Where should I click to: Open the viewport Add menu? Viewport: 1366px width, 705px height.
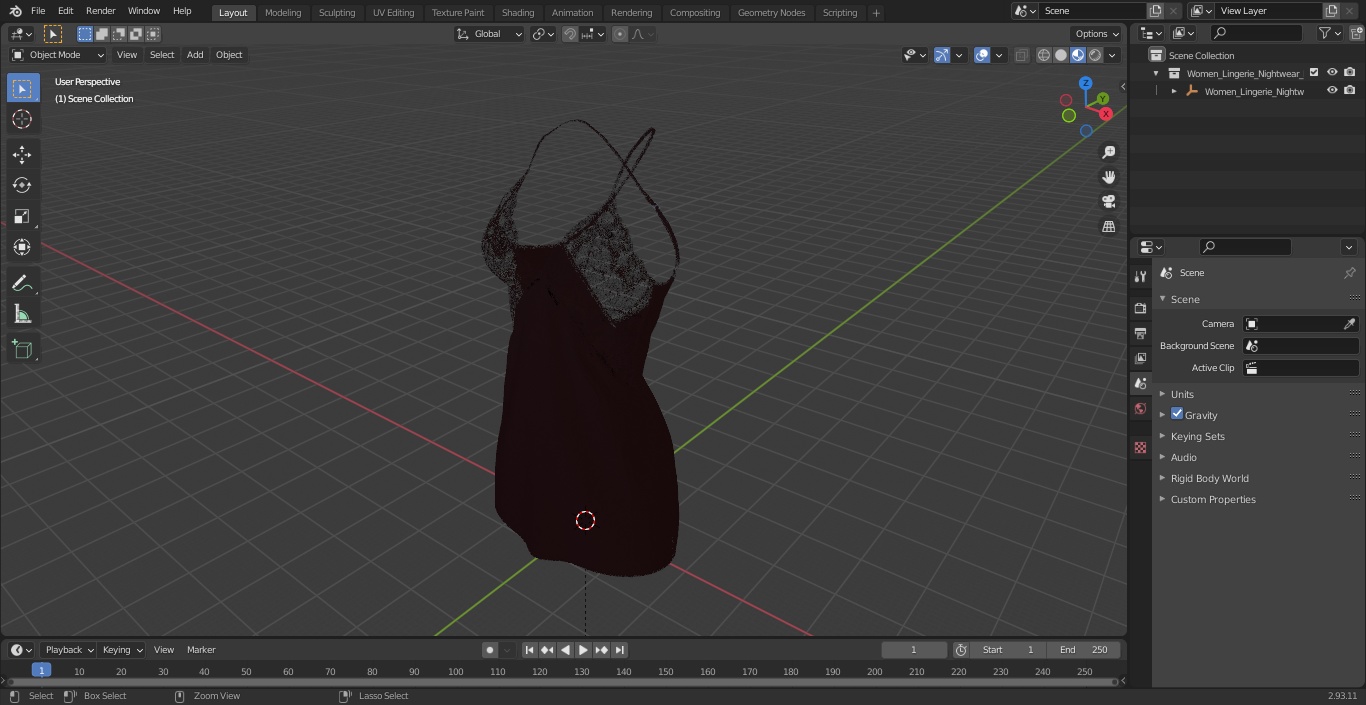195,55
